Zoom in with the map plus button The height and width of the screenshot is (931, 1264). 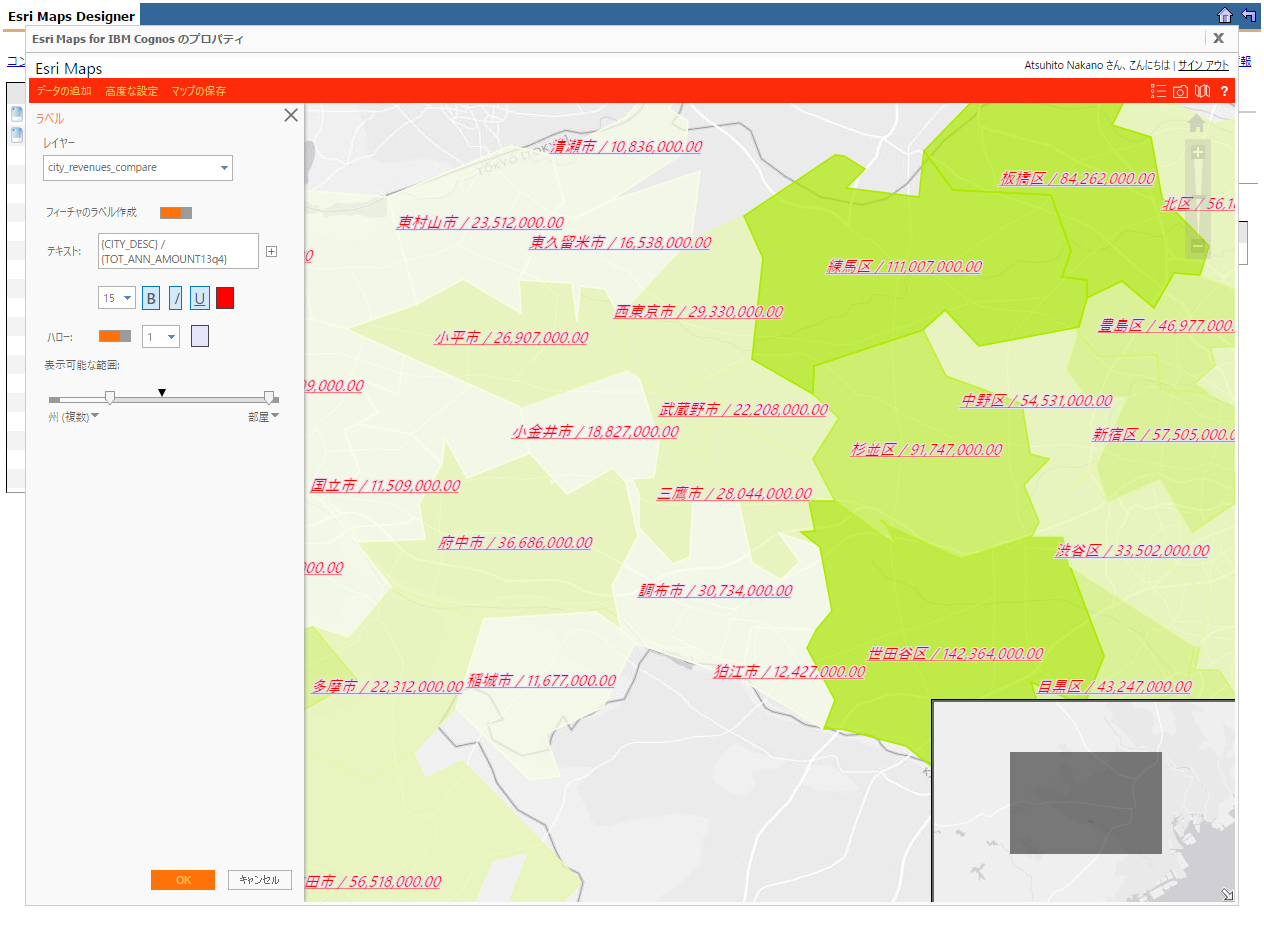(x=1198, y=153)
